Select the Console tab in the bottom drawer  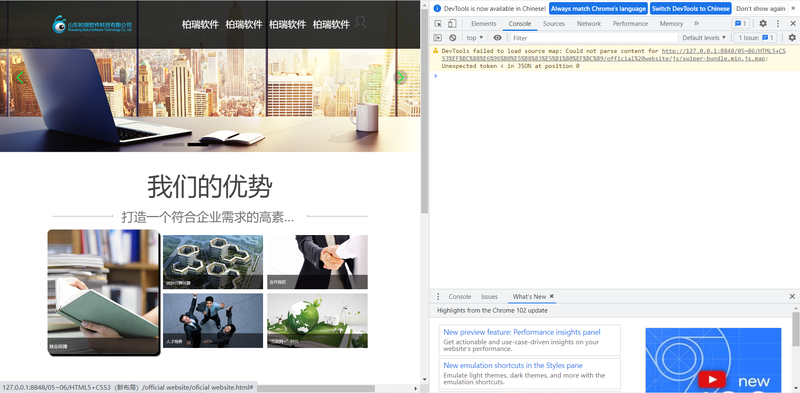click(460, 297)
